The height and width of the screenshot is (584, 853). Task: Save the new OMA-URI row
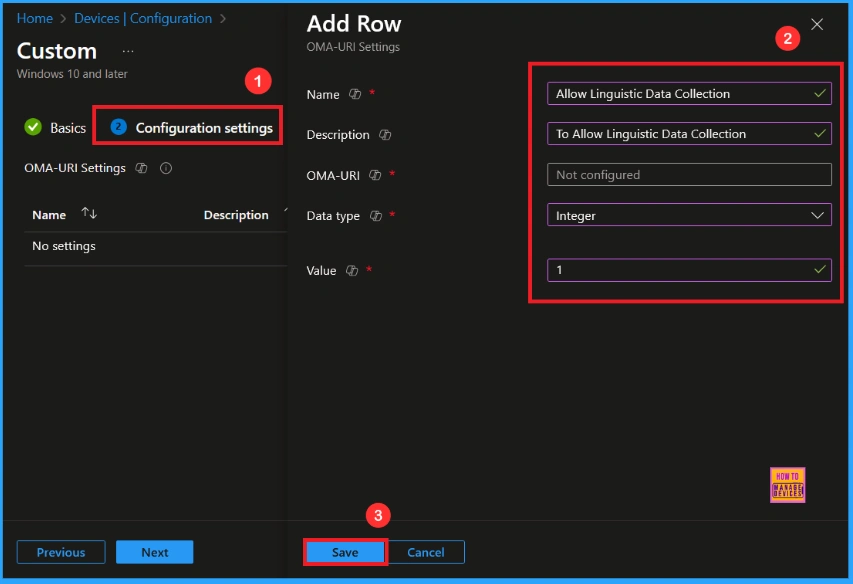click(x=345, y=552)
